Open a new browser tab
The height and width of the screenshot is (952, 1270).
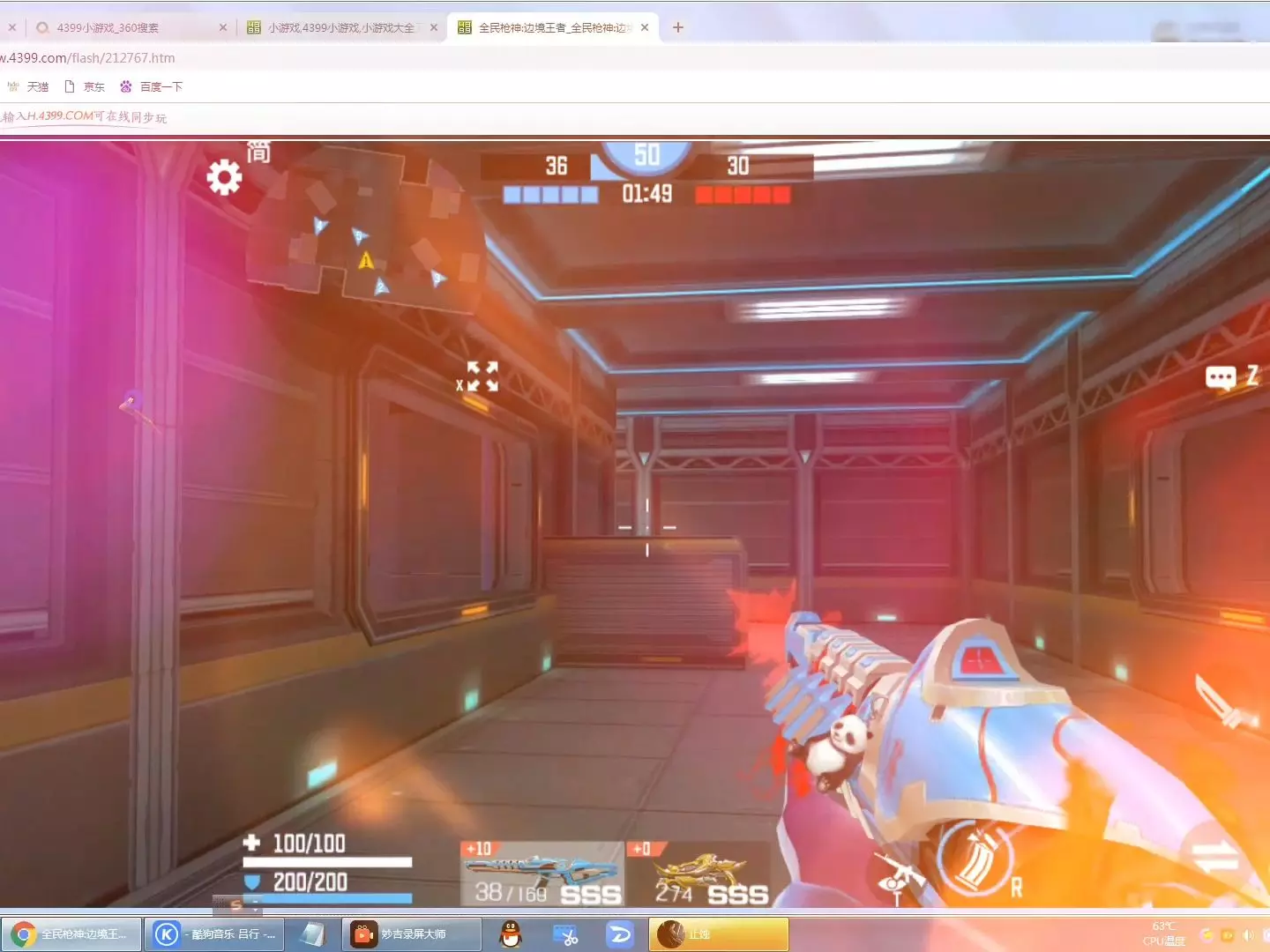tap(677, 27)
